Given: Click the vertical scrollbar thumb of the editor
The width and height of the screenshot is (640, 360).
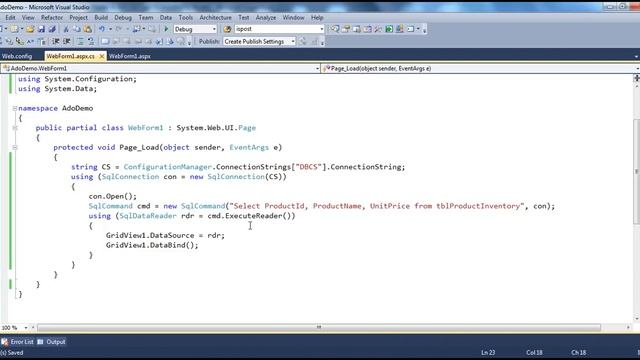Looking at the screenshot, I should pyautogui.click(x=636, y=171).
